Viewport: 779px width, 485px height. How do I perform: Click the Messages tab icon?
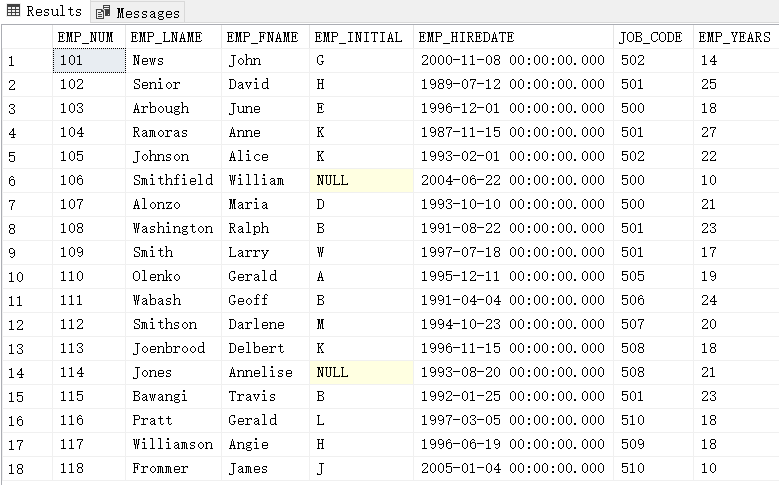pos(102,13)
